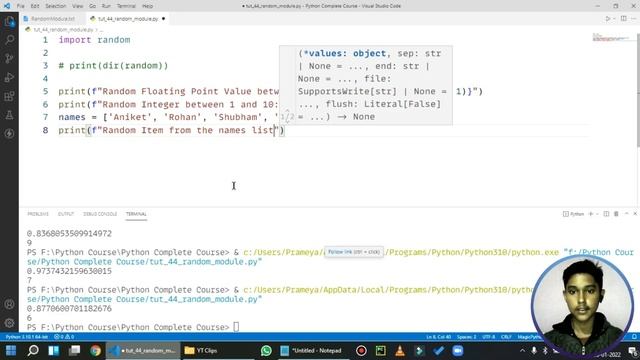The image size is (640, 360).
Task: Click the Ln, Col cursor position indicator
Action: (438, 337)
